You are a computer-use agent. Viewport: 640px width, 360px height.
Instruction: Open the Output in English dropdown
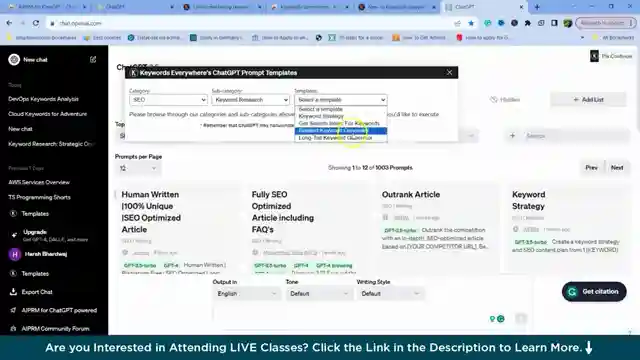click(x=247, y=293)
